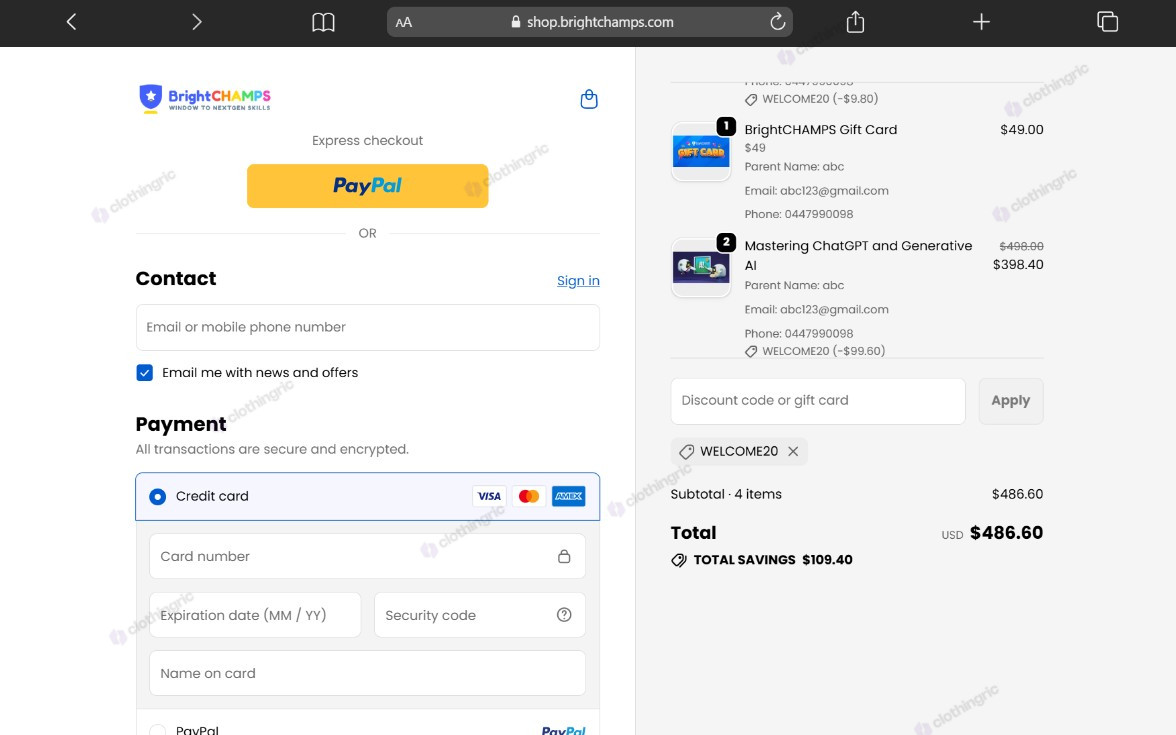Click the Mastering ChatGPT and Generative AI title
1176x735 pixels.
point(858,256)
